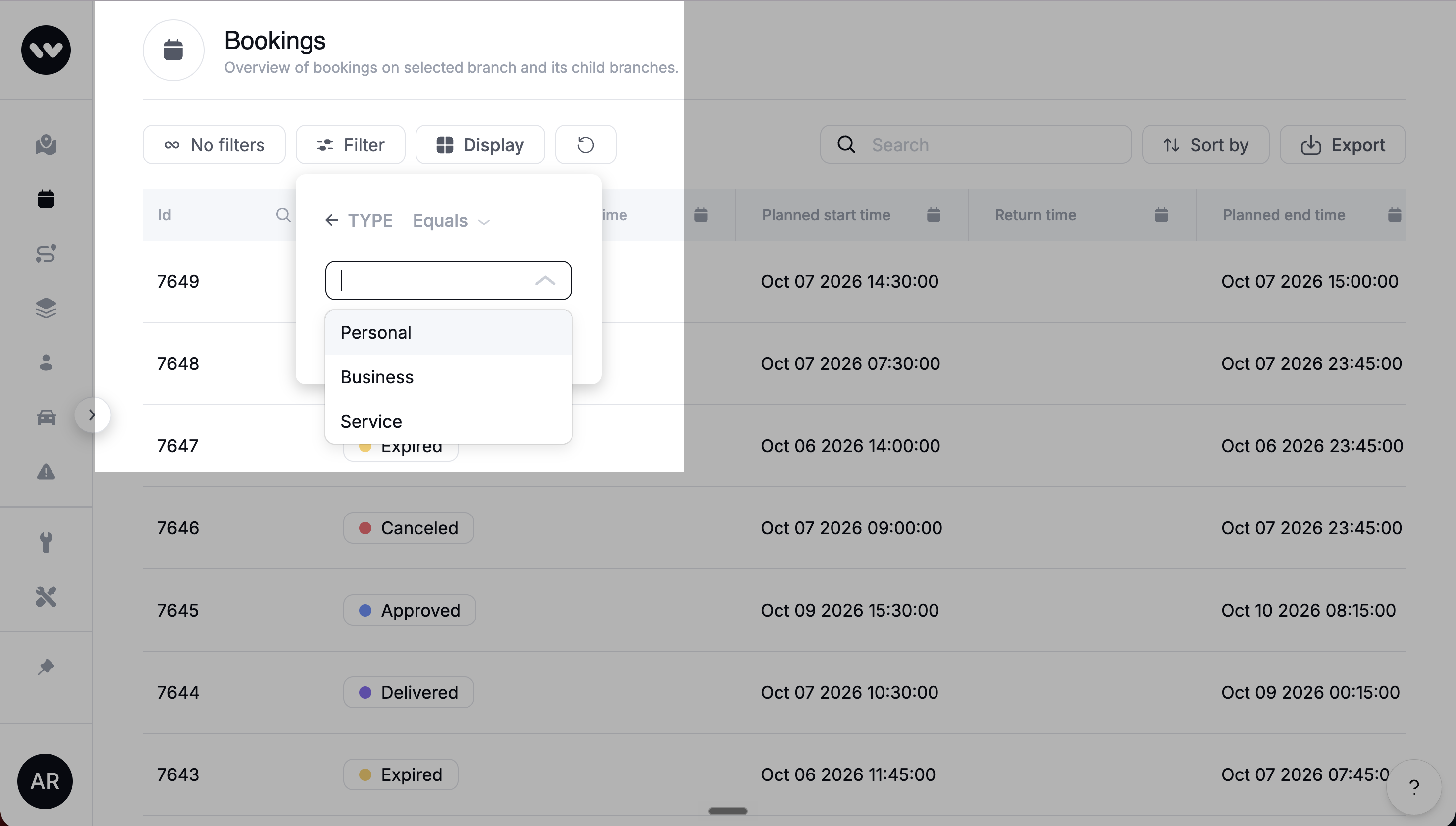Click the Canceled status badge of booking 7646
Screen dimensions: 1456x826
pyautogui.click(x=409, y=528)
